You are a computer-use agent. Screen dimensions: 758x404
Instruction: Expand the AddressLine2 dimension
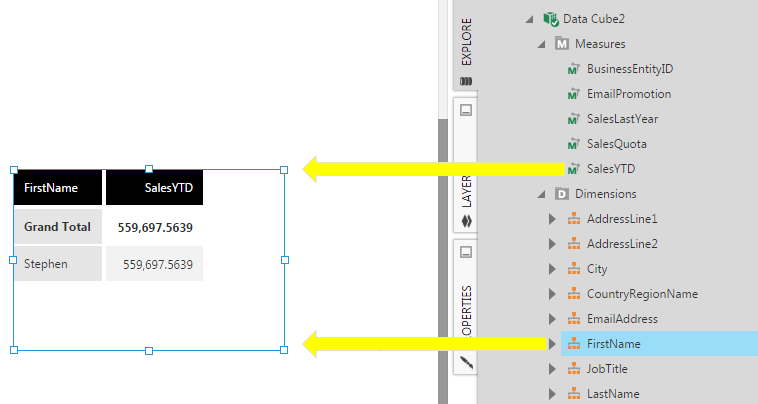coord(552,244)
